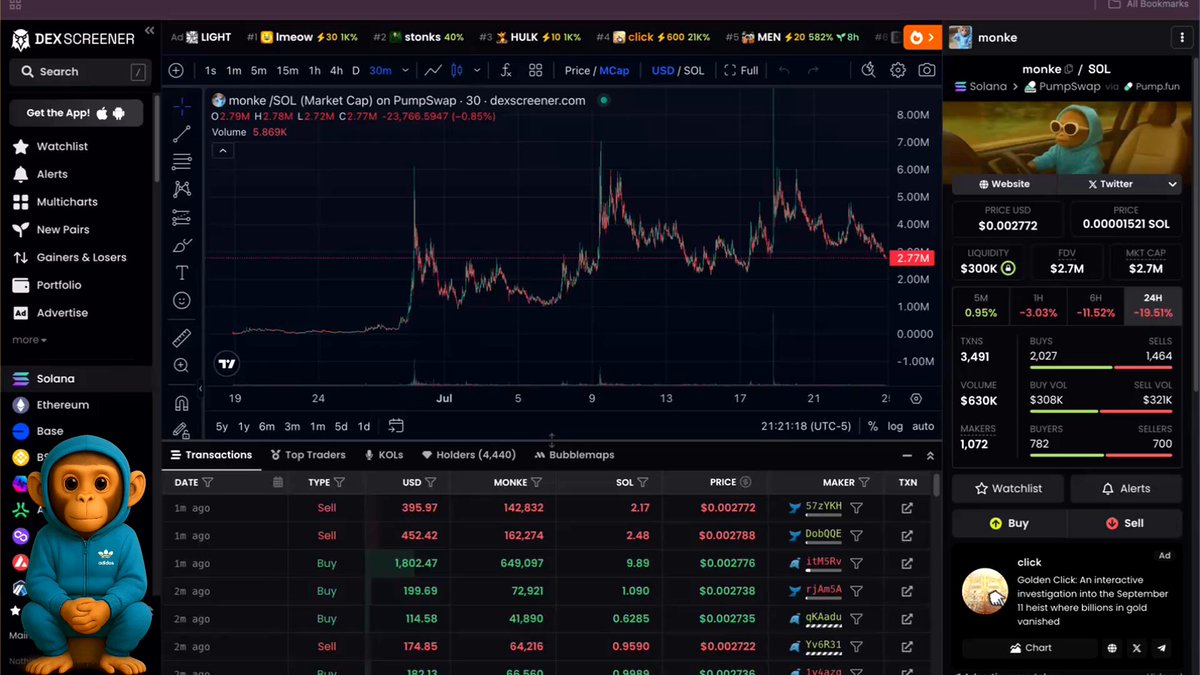Open the MONKE column filter
The image size is (1200, 675).
(537, 482)
